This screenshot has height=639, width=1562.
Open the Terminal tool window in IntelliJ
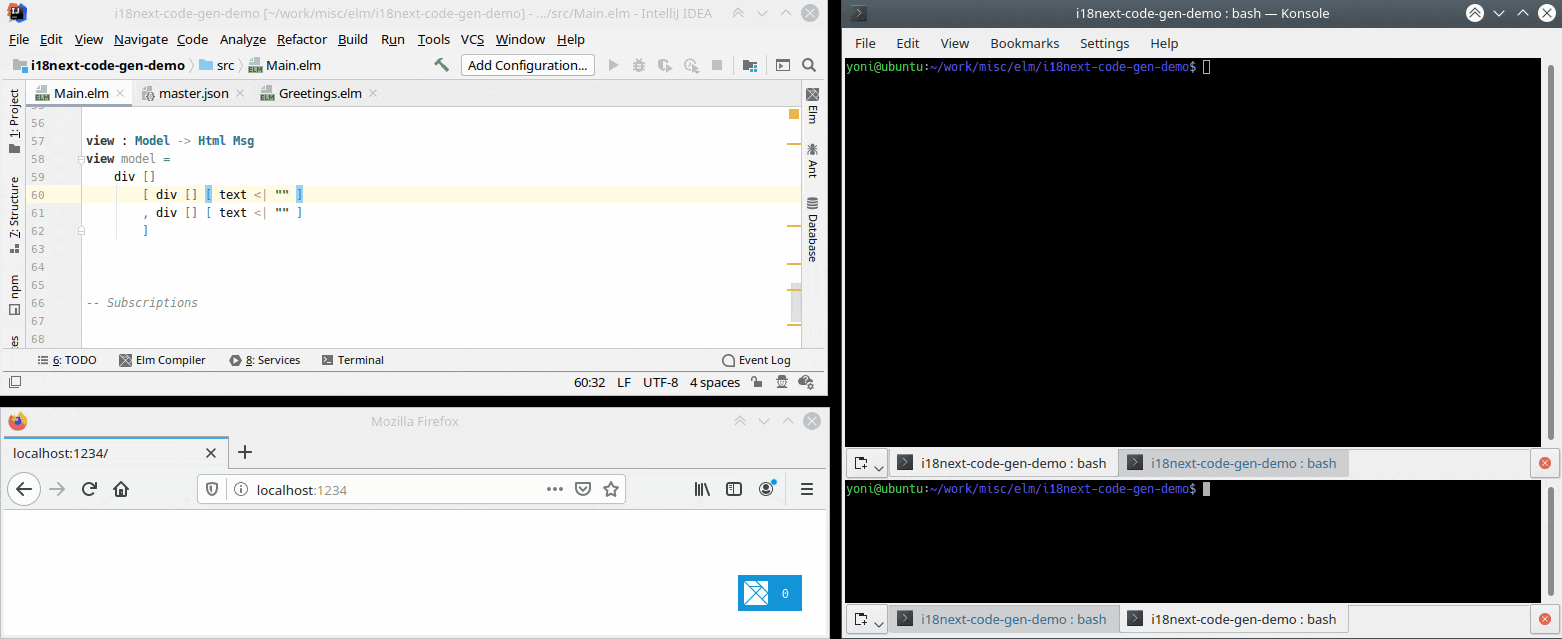click(x=352, y=360)
